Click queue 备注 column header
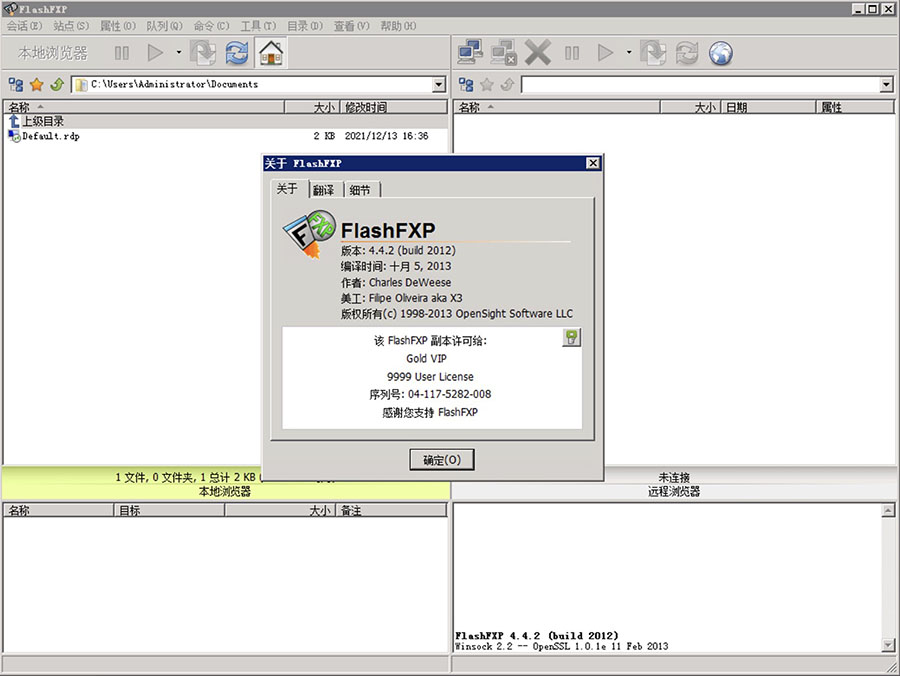The image size is (900, 676). pos(391,510)
